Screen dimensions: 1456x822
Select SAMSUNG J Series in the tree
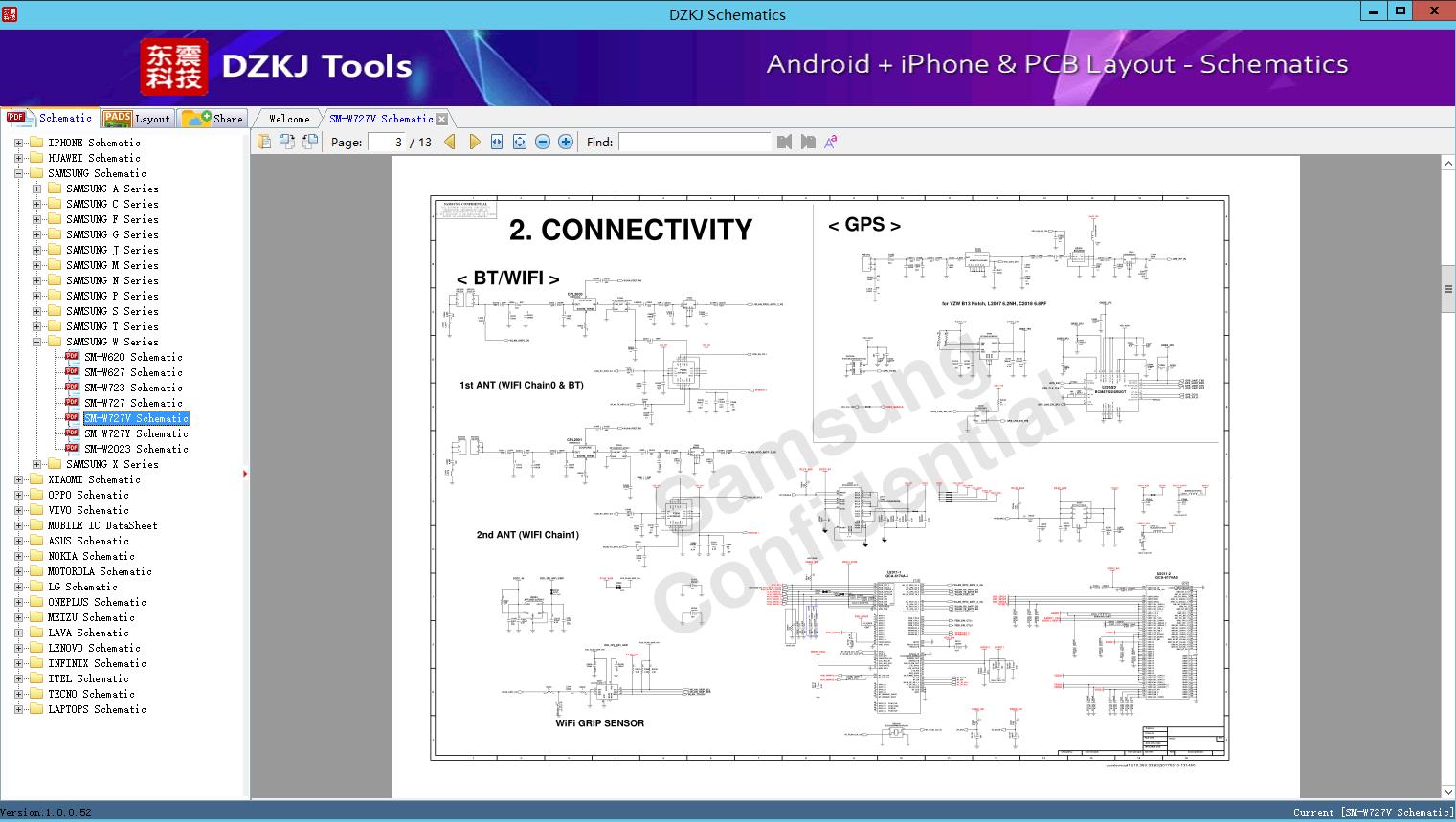point(112,250)
